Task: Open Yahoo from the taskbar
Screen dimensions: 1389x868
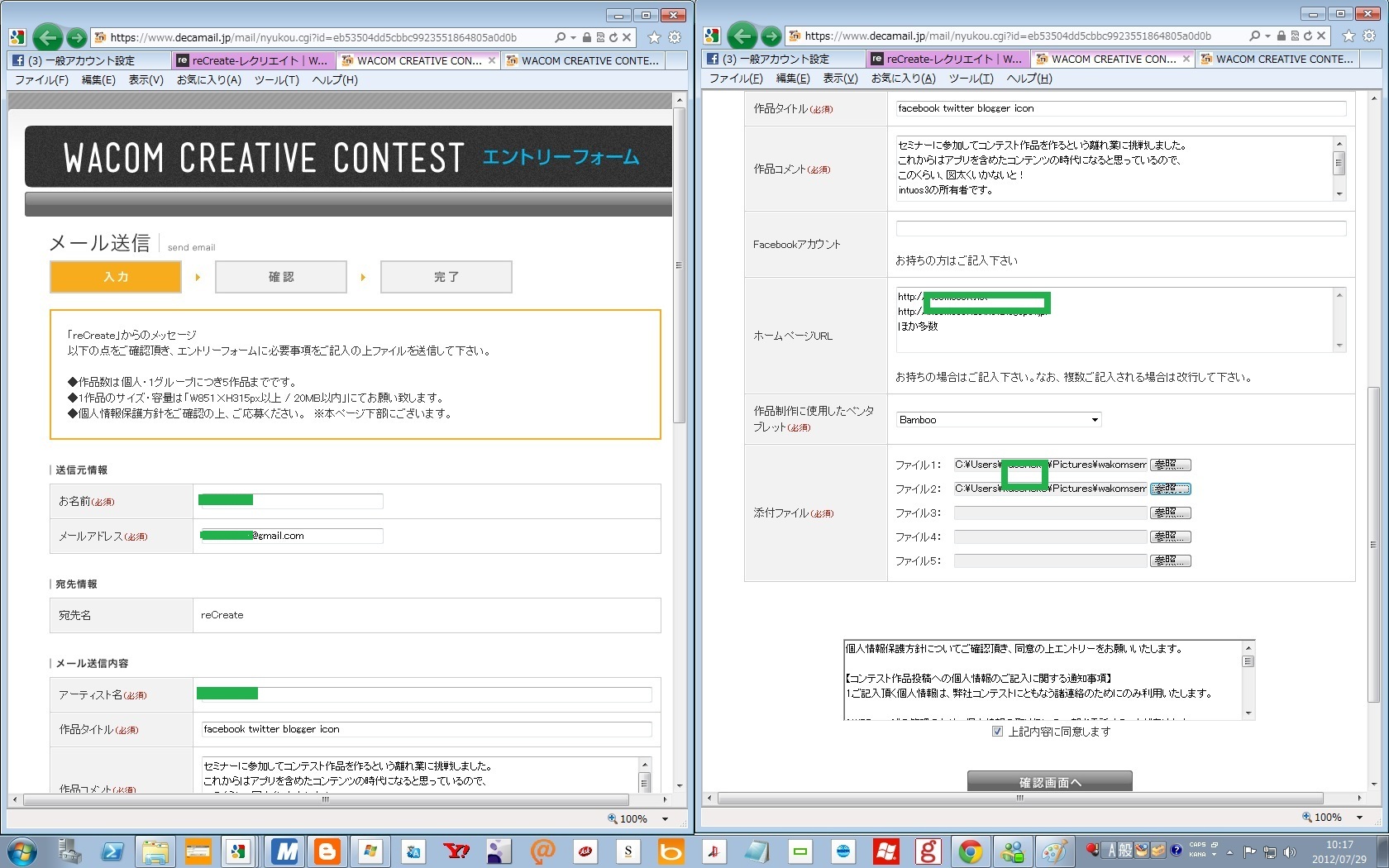Action: pyautogui.click(x=456, y=851)
